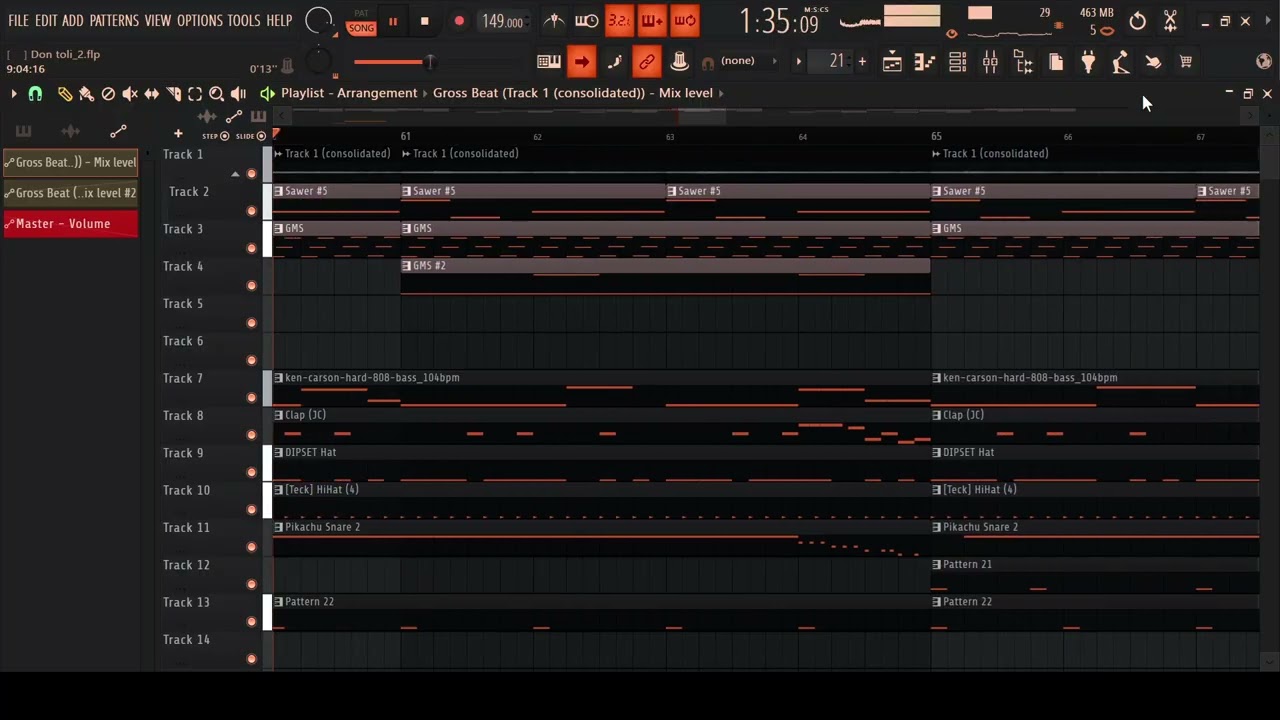Viewport: 1280px width, 720px height.
Task: Select Gross Beat Mix level #2 clip
Action: tap(70, 193)
